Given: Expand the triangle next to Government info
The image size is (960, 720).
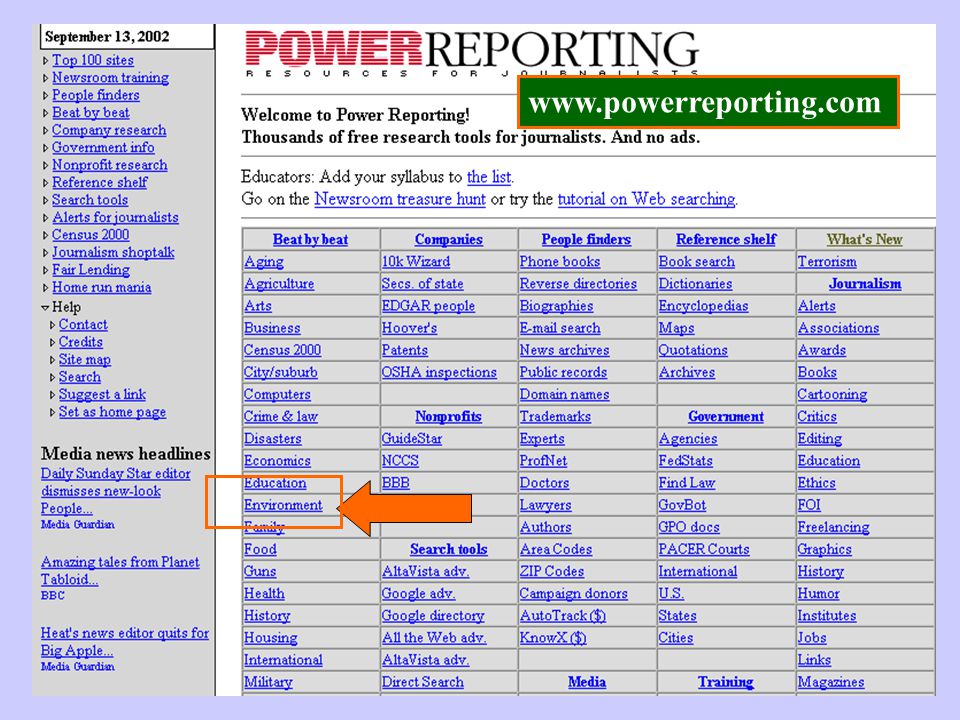Looking at the screenshot, I should pos(45,148).
